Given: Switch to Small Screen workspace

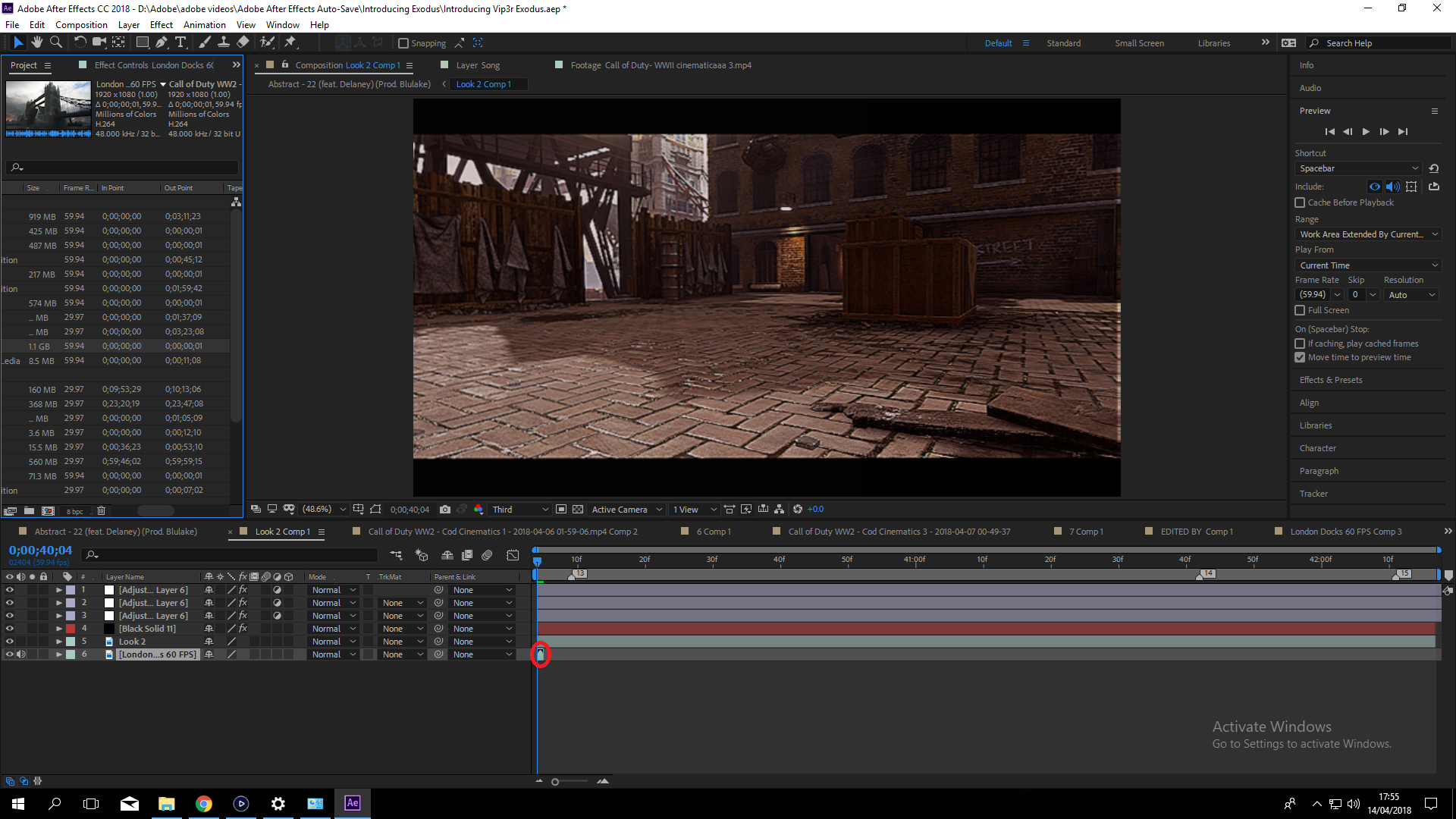Looking at the screenshot, I should tap(1139, 43).
